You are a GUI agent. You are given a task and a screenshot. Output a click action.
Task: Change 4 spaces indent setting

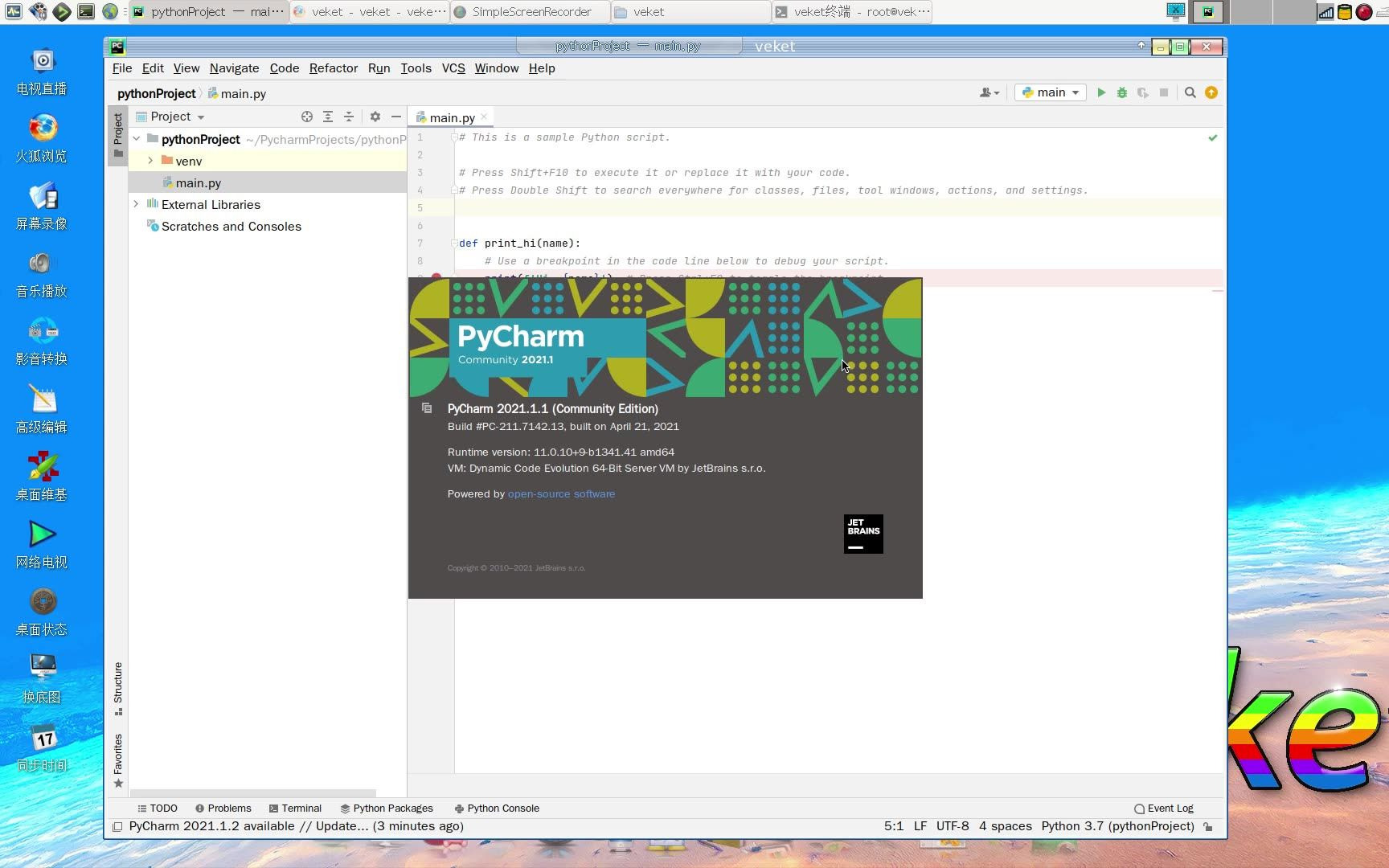tap(1006, 826)
